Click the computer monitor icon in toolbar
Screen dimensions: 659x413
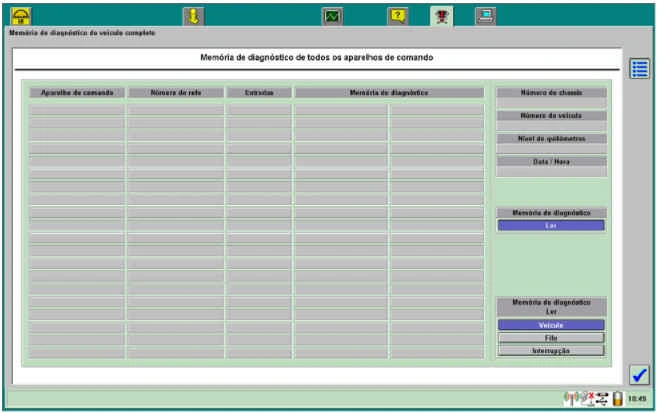coord(485,15)
